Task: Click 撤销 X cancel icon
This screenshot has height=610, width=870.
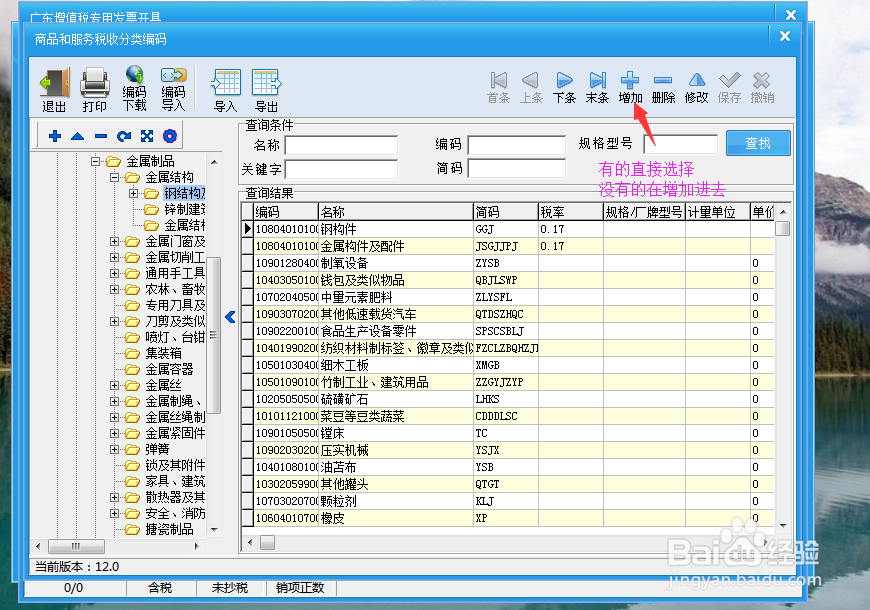Action: (x=762, y=80)
